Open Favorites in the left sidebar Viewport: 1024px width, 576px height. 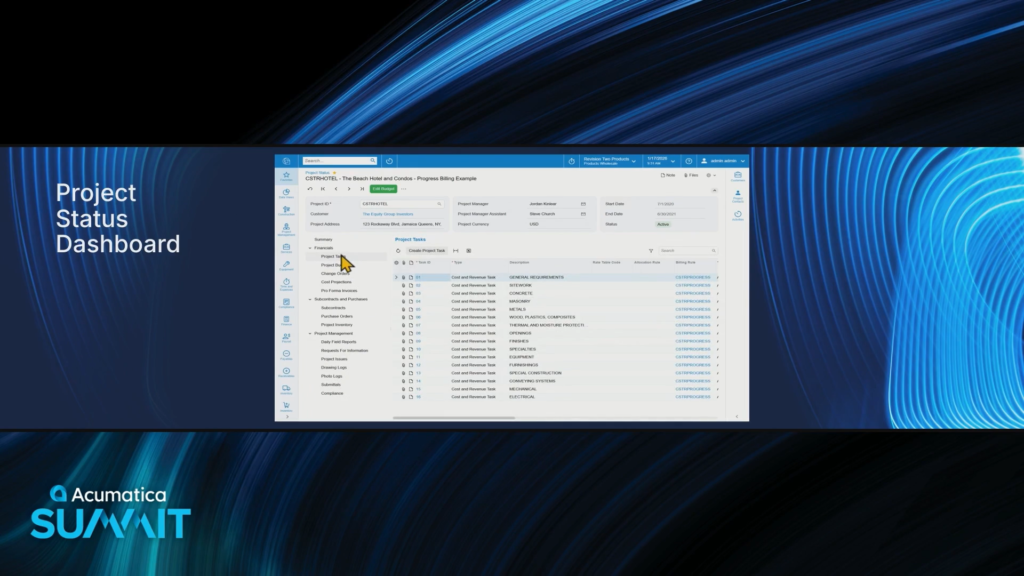[x=286, y=176]
